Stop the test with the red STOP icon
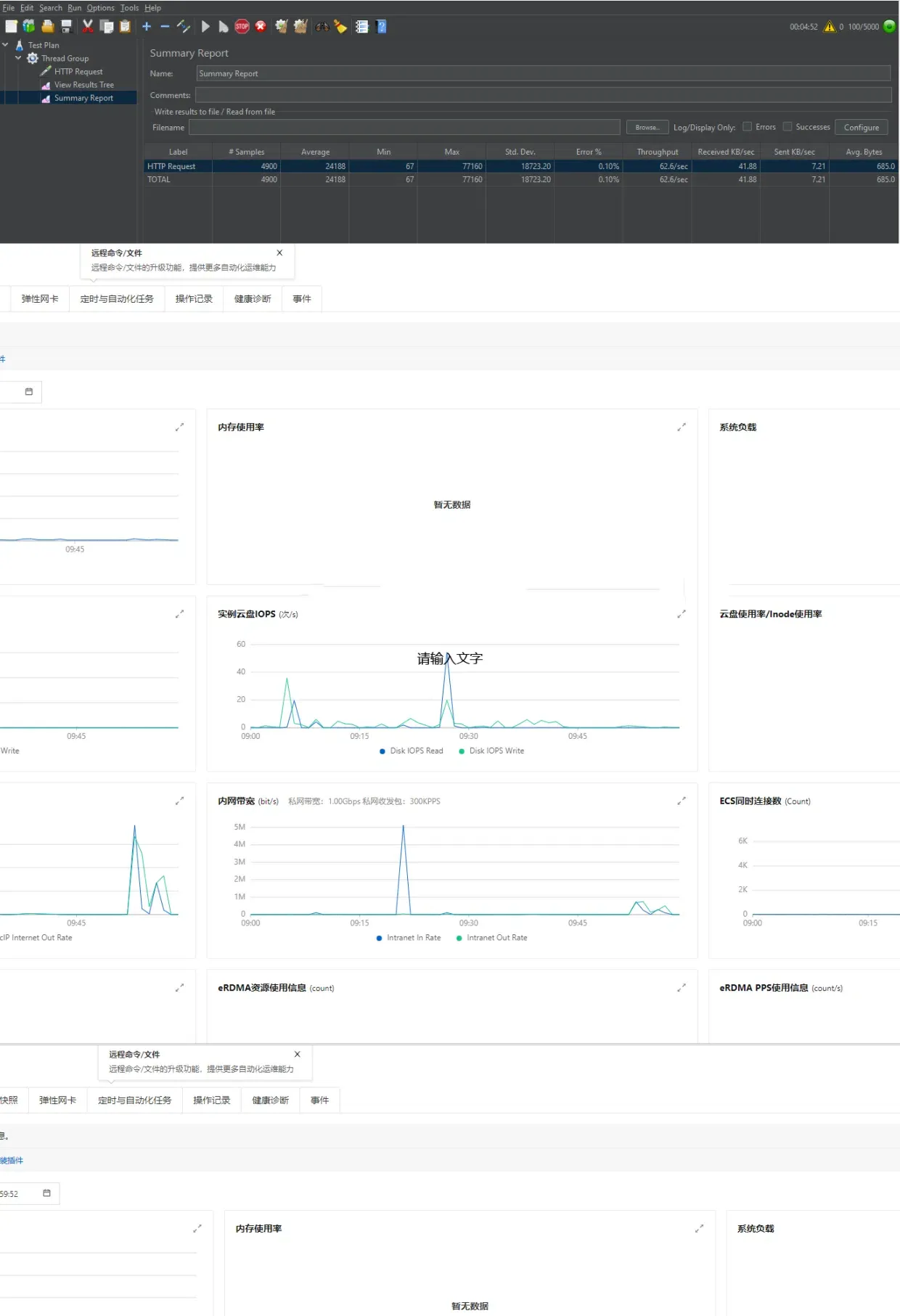The height and width of the screenshot is (1316, 900). (x=242, y=27)
